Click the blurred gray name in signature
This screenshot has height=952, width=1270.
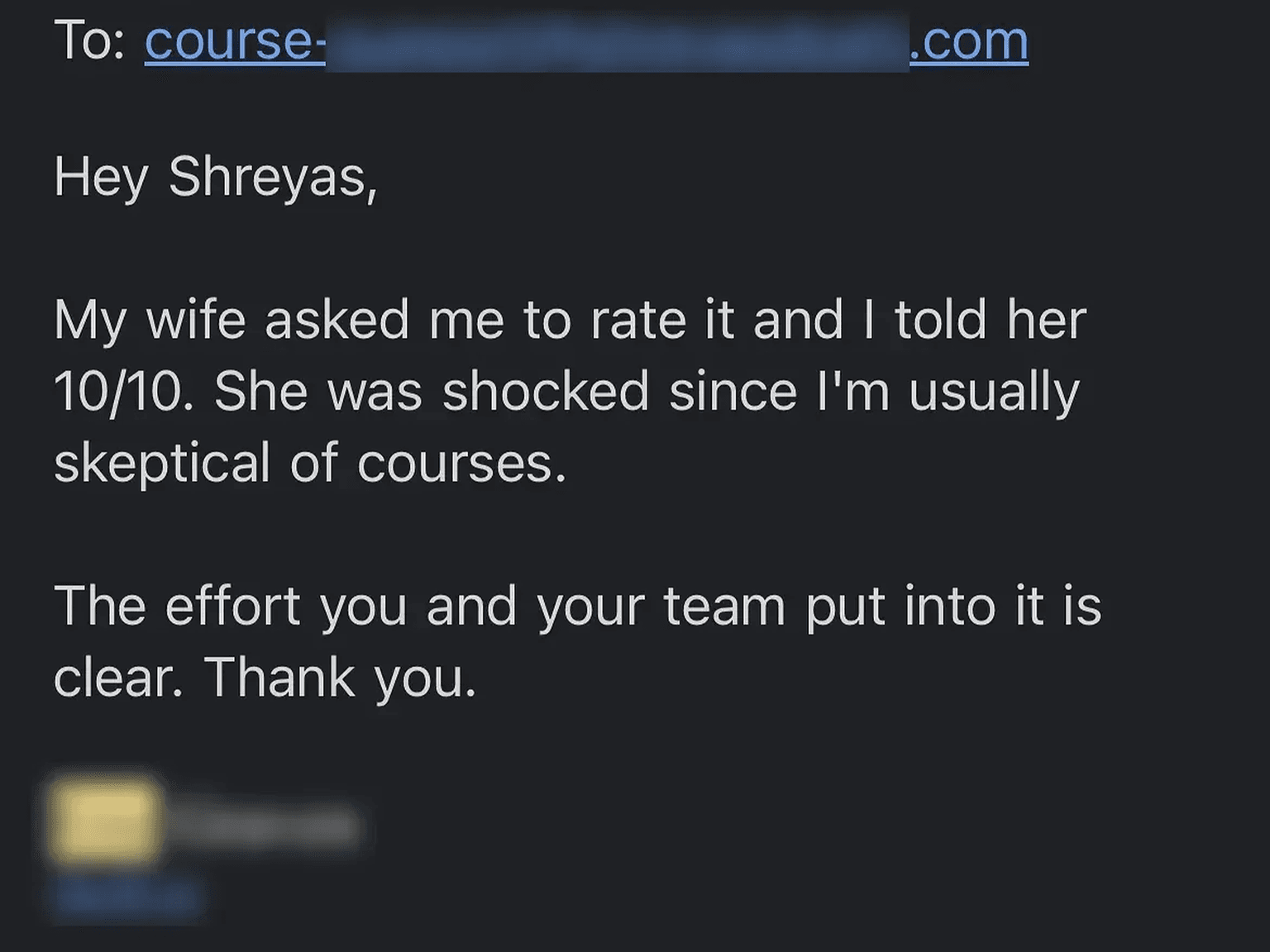(x=263, y=826)
